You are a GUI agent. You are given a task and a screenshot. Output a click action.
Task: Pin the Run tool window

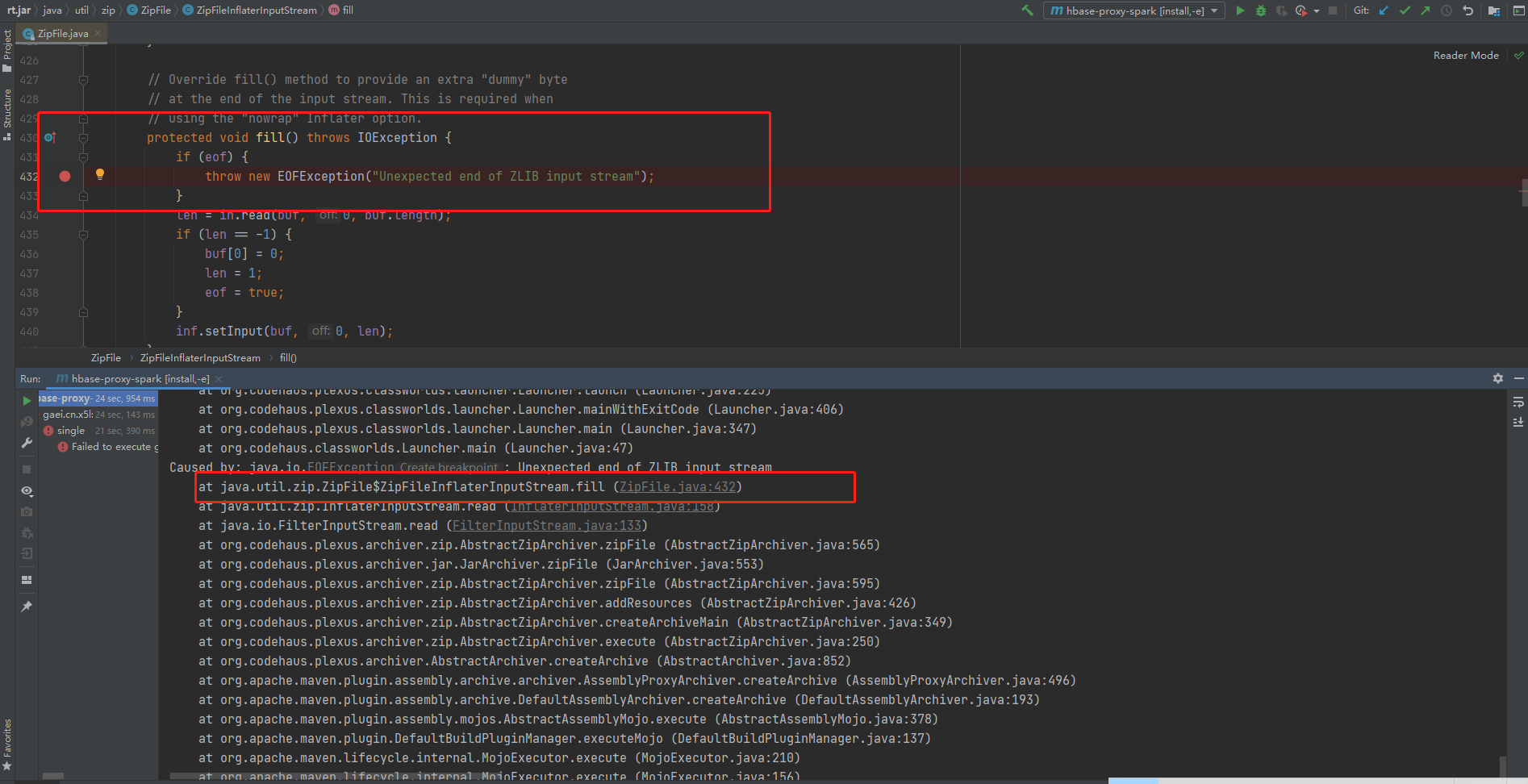pos(27,607)
